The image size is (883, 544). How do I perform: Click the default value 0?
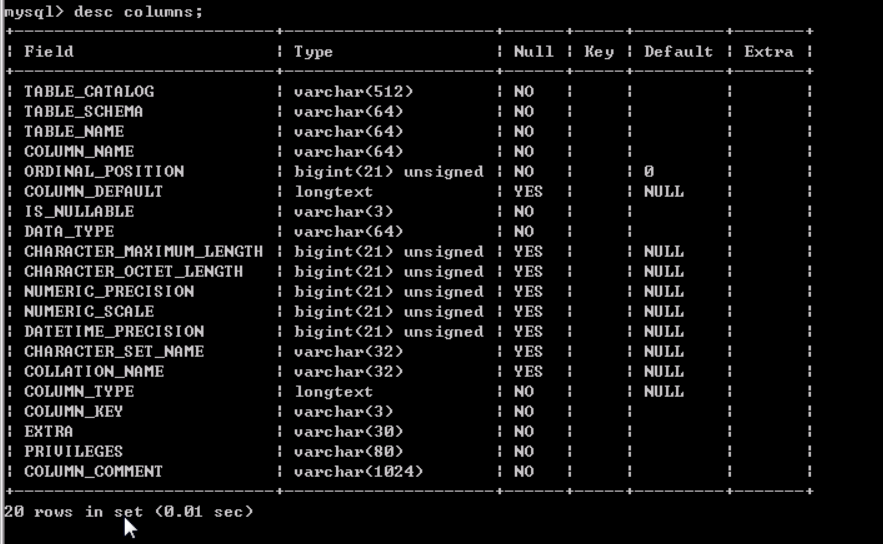[649, 172]
